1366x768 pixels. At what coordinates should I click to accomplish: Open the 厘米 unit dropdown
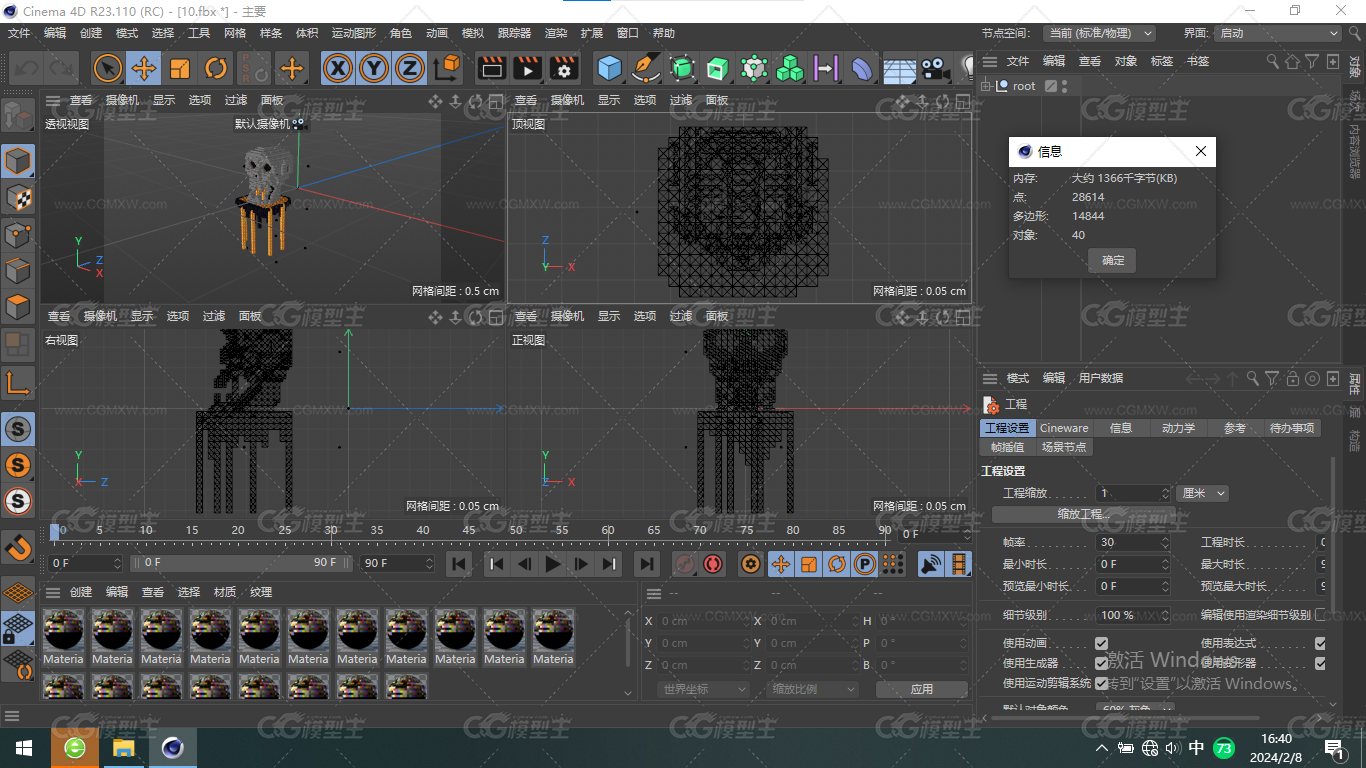coord(1202,493)
